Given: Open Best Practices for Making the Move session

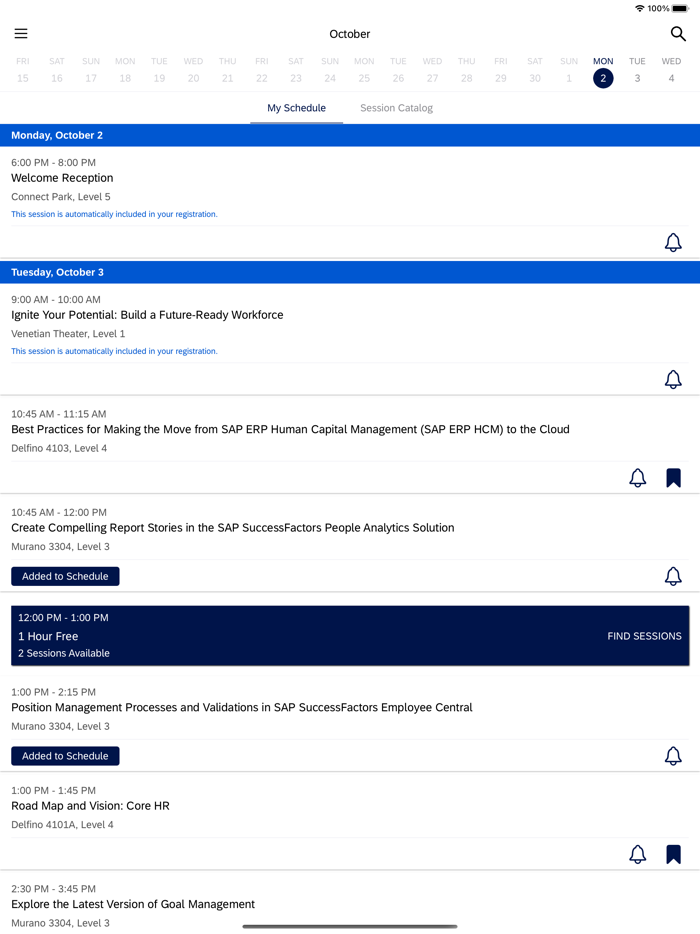Looking at the screenshot, I should point(290,429).
